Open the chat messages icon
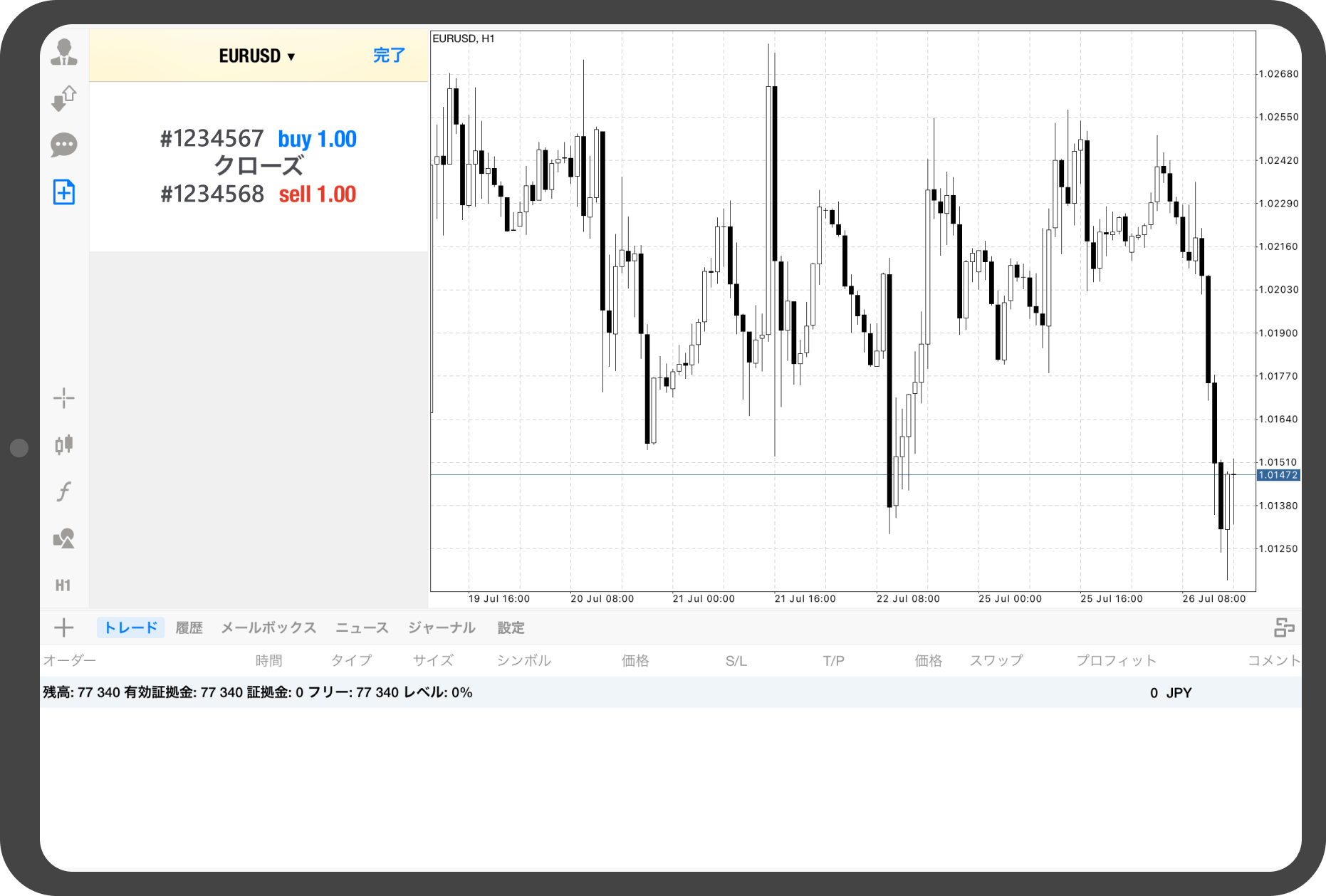 click(x=64, y=145)
